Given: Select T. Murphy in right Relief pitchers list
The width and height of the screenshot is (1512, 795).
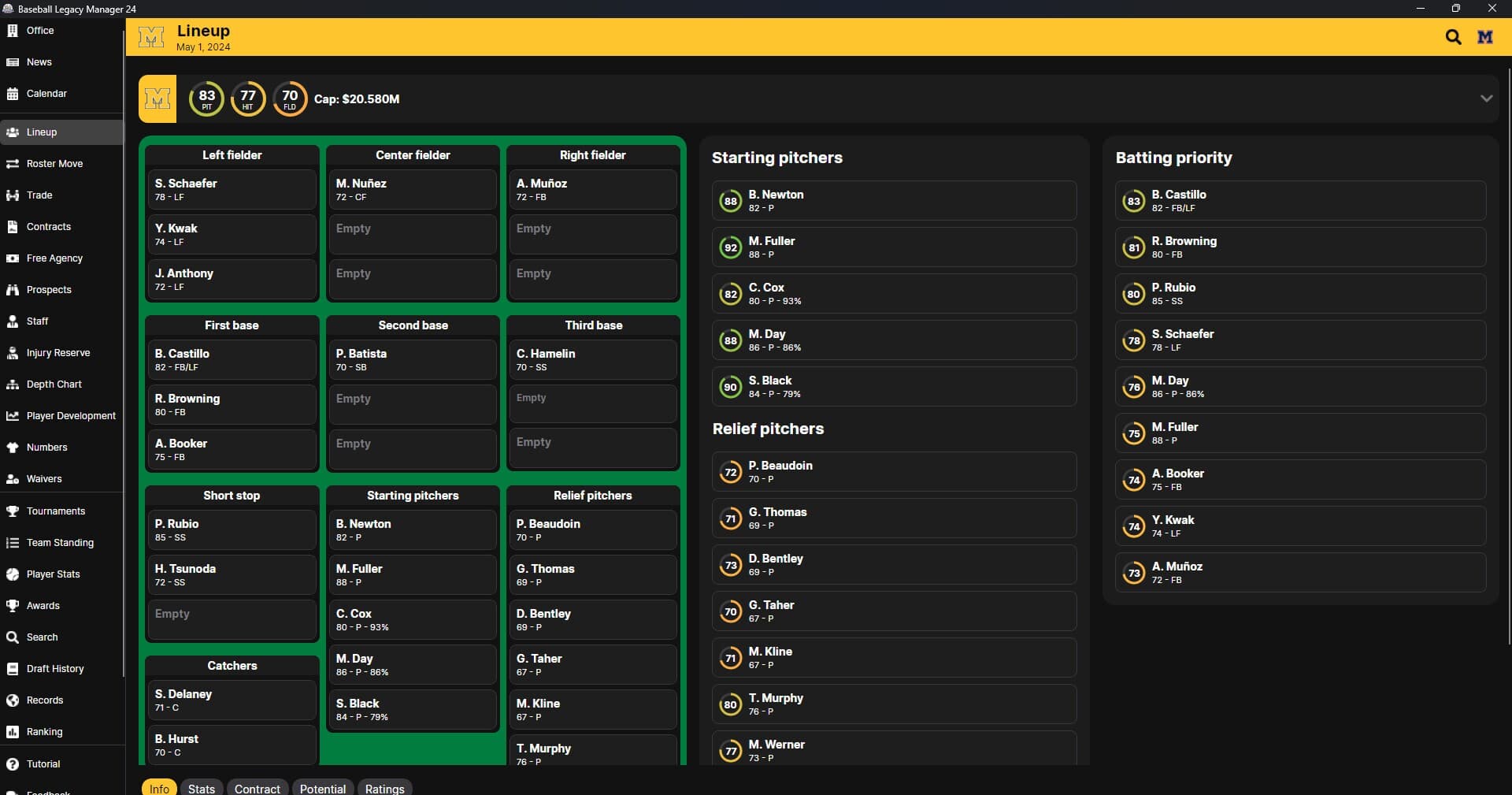Looking at the screenshot, I should (x=894, y=704).
